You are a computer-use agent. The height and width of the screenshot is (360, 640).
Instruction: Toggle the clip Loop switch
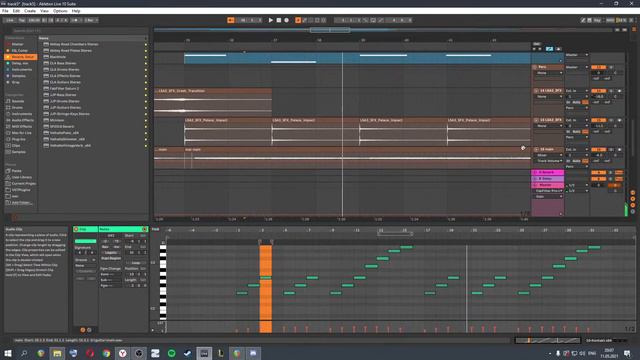(x=136, y=263)
